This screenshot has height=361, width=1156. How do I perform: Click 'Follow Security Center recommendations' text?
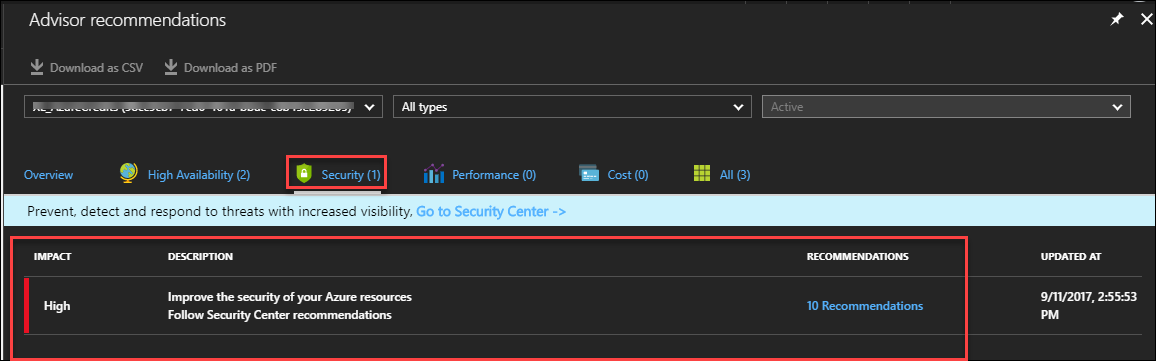279,315
